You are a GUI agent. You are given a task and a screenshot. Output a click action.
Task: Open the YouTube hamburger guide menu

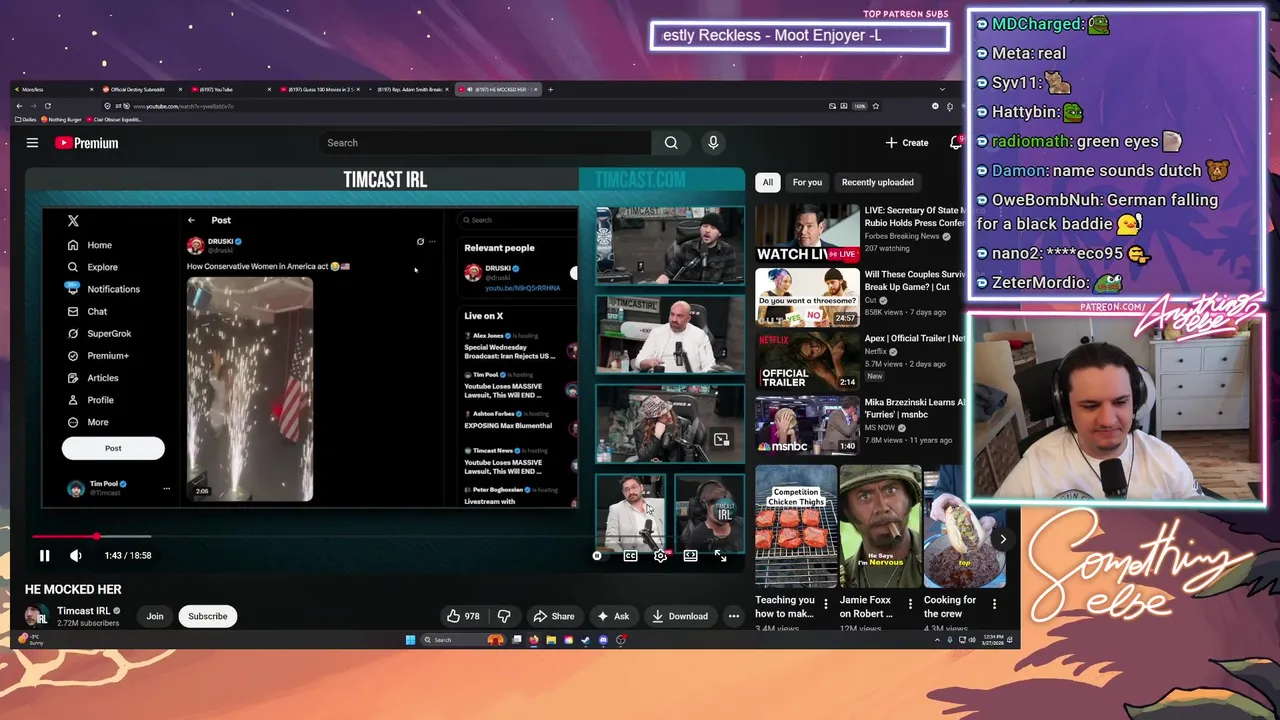32,143
